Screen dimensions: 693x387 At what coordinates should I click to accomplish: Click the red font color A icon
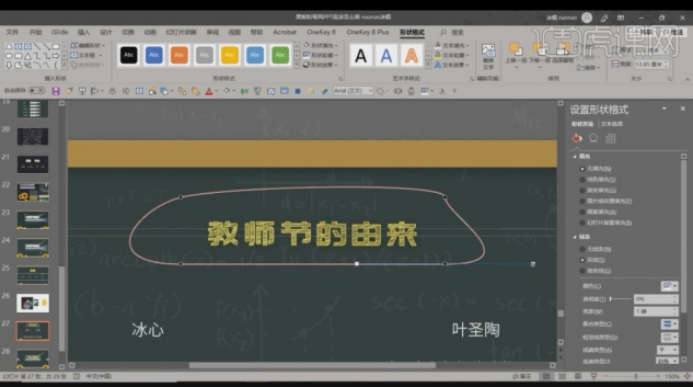coord(209,91)
